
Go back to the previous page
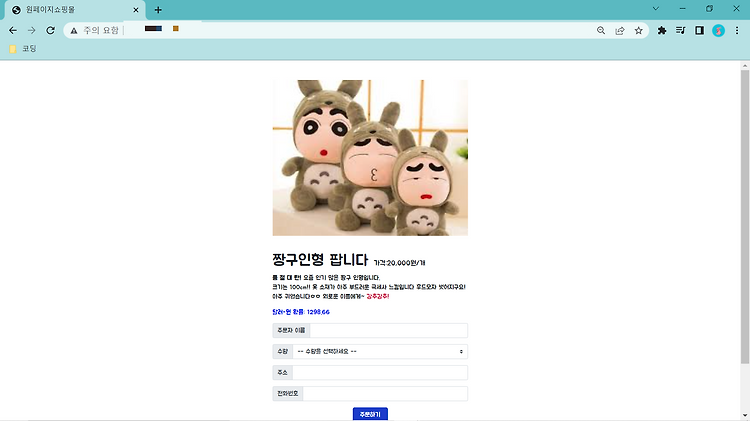click(x=13, y=30)
